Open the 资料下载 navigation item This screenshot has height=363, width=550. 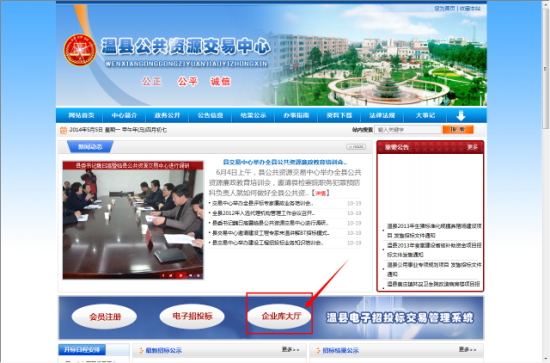tap(339, 115)
